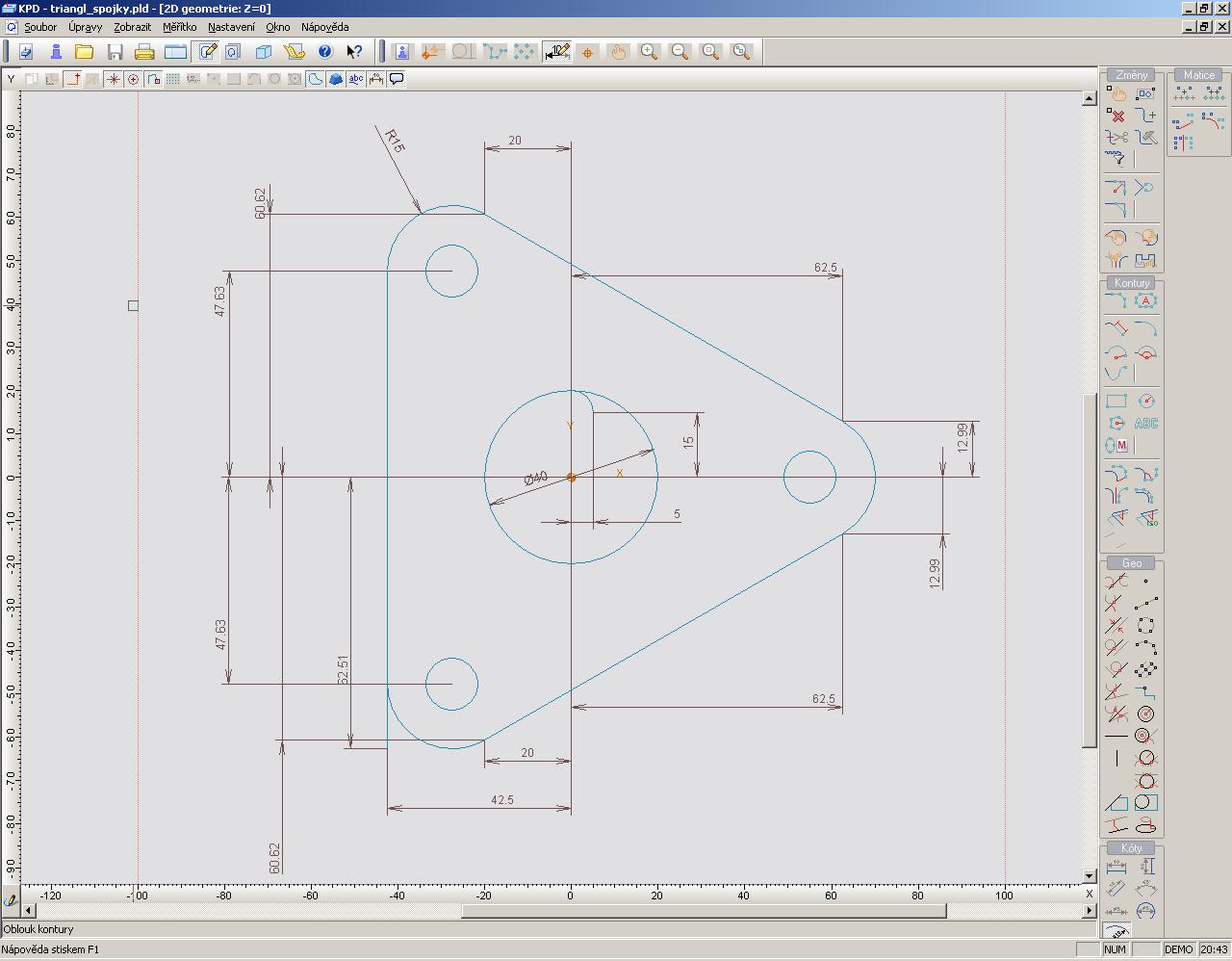
Task: Open the Zobrazit menu
Action: pos(132,27)
